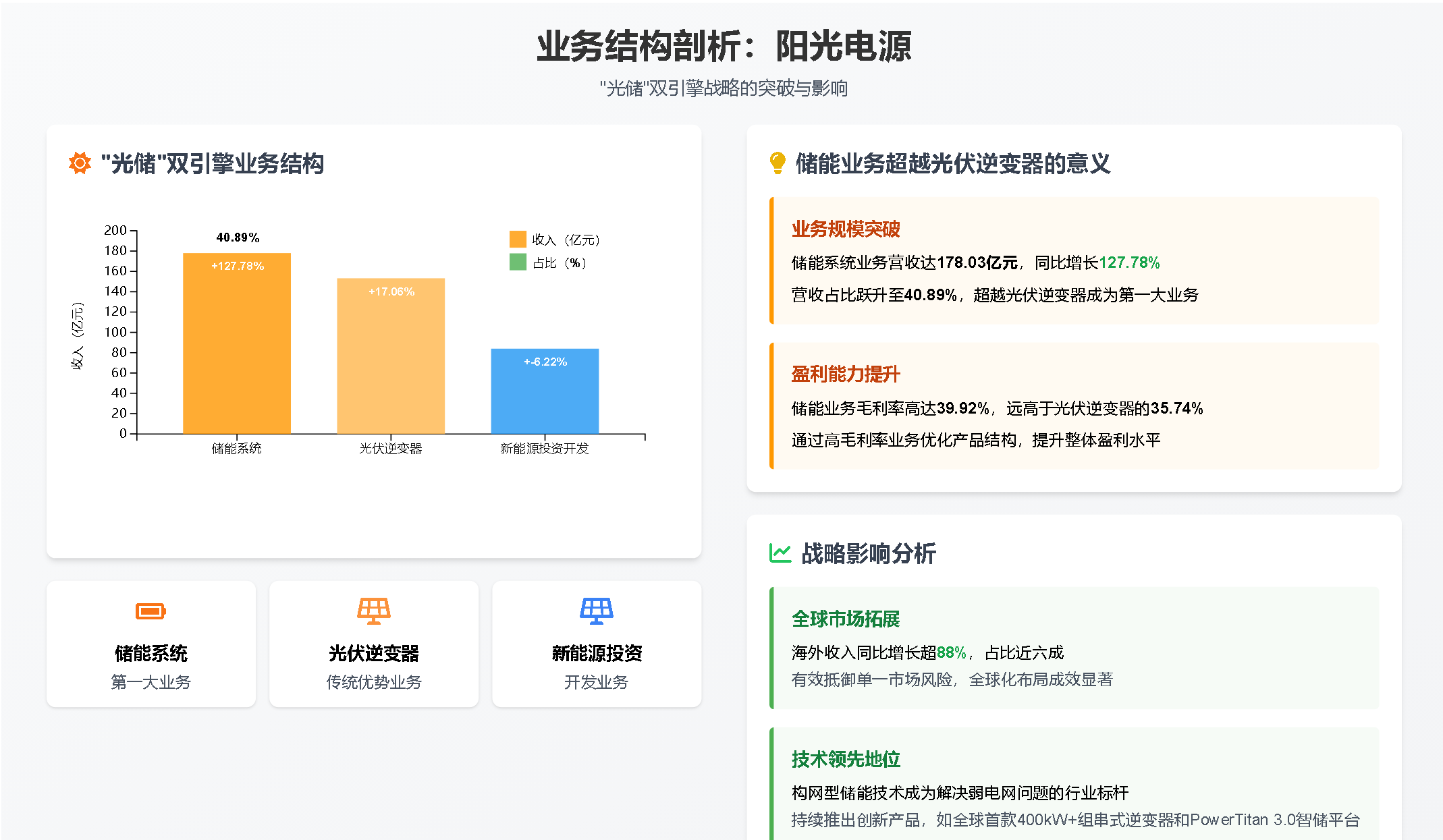Toggle the 收入（亿元） legend entry

[x=565, y=240]
